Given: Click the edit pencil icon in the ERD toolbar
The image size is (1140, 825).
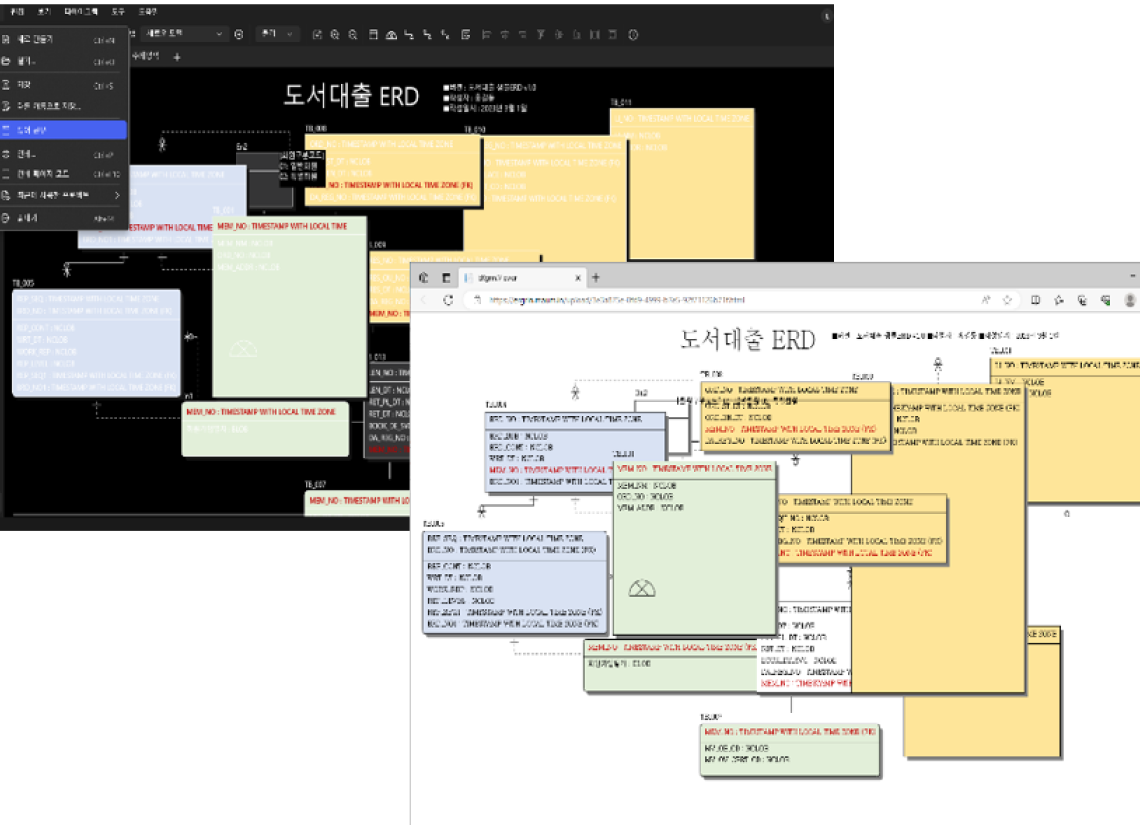Looking at the screenshot, I should pos(317,34).
